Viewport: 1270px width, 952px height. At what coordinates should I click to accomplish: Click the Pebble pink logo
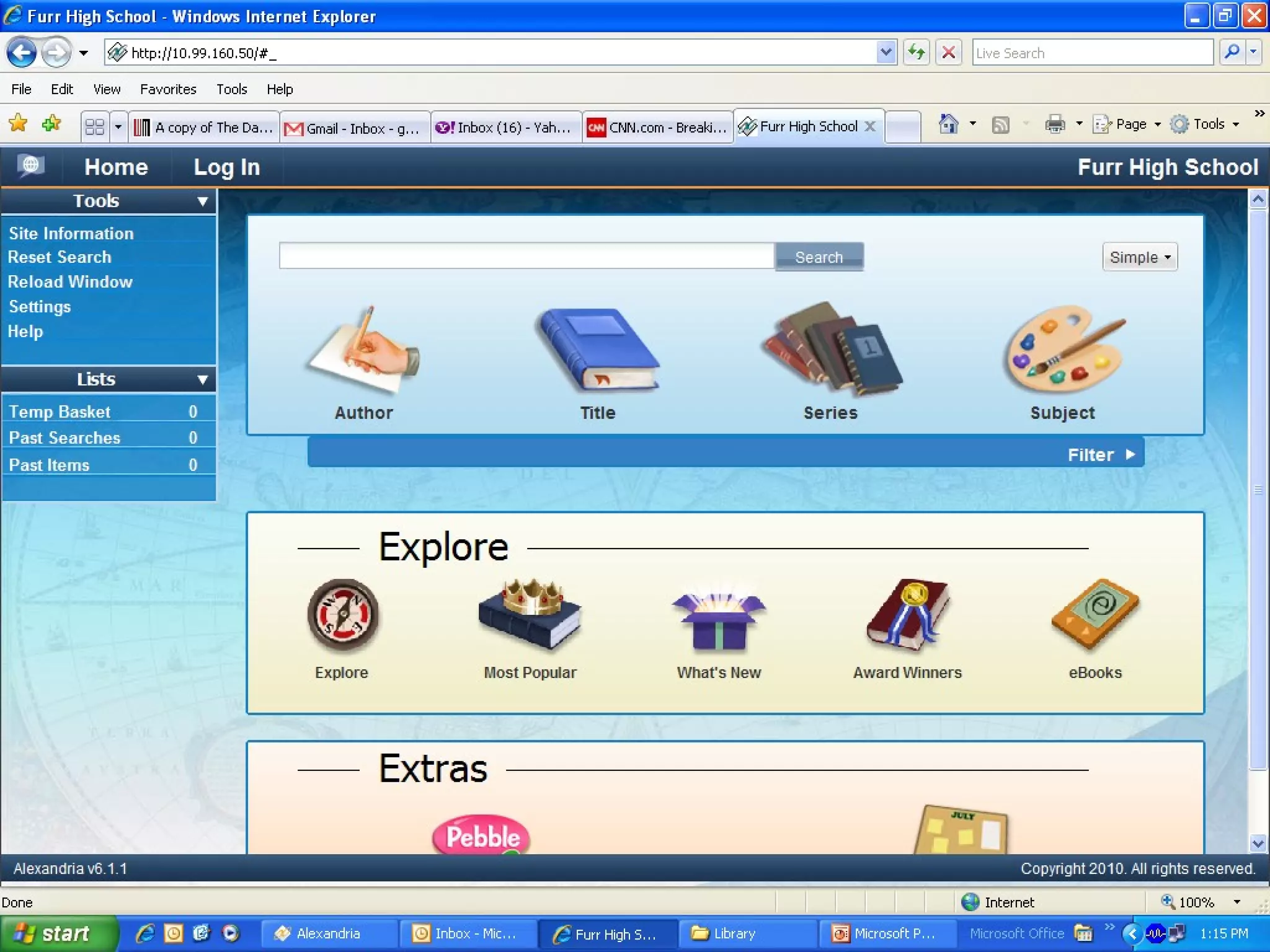point(482,836)
